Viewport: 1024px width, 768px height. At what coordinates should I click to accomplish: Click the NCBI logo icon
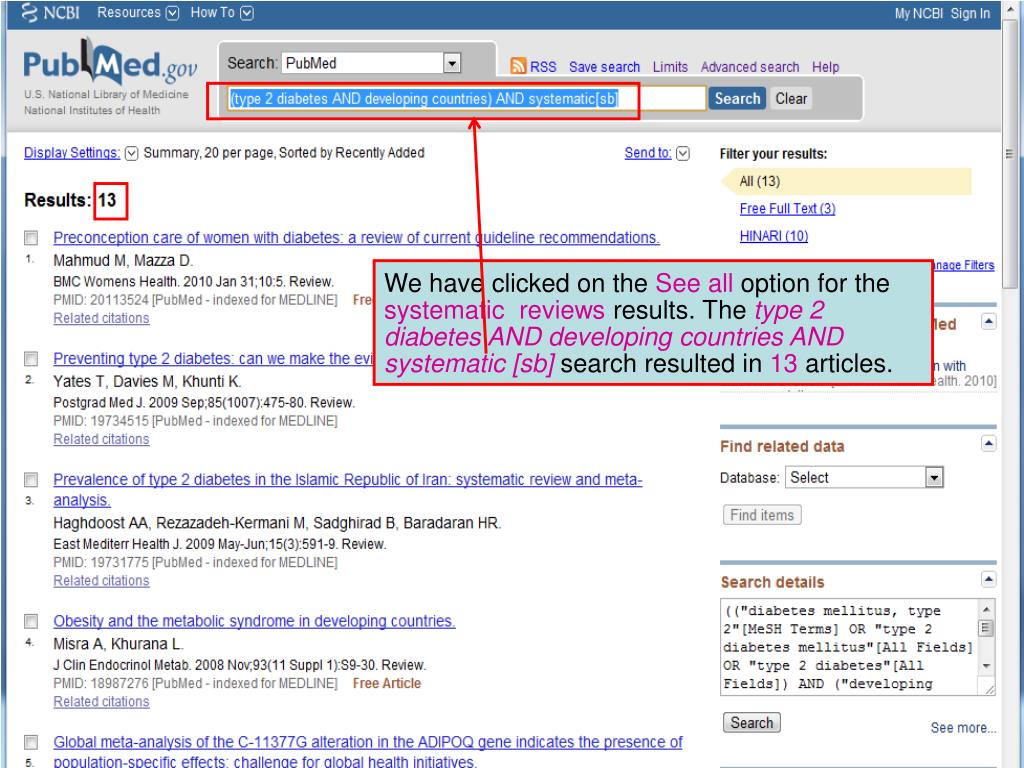(29, 12)
